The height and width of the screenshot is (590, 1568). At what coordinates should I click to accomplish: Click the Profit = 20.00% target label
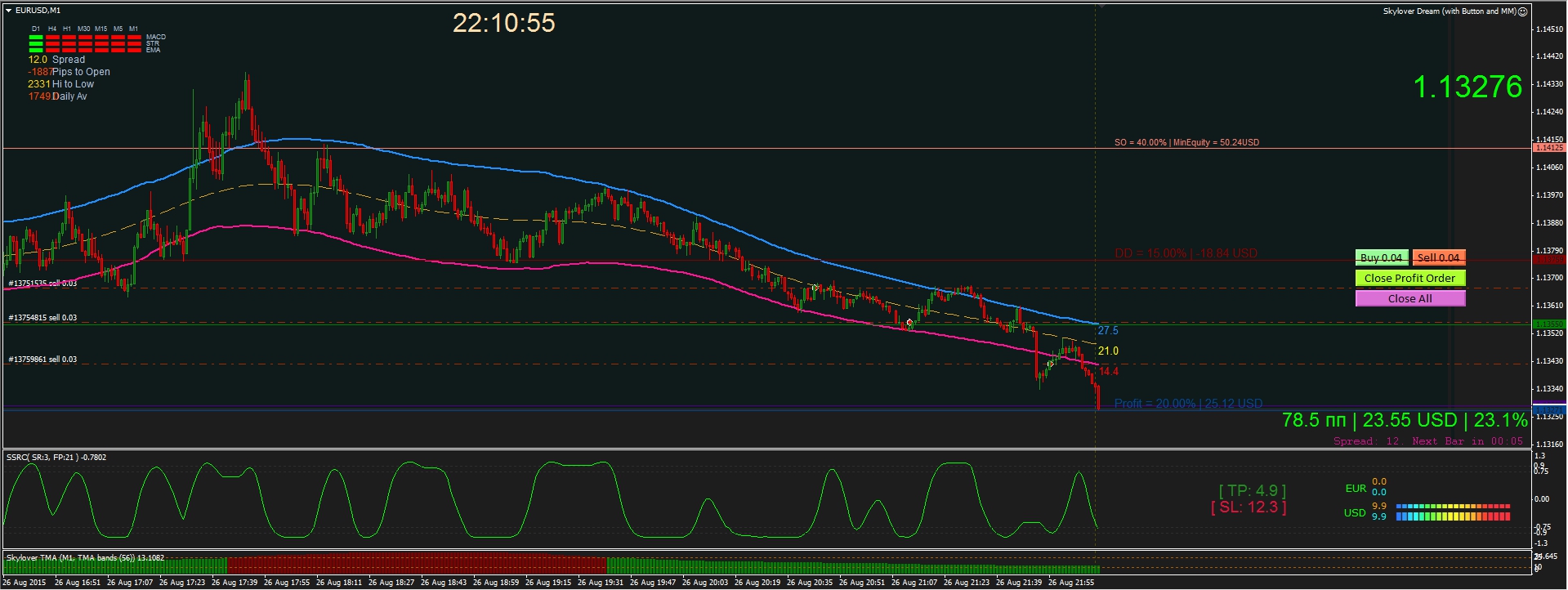[1188, 404]
